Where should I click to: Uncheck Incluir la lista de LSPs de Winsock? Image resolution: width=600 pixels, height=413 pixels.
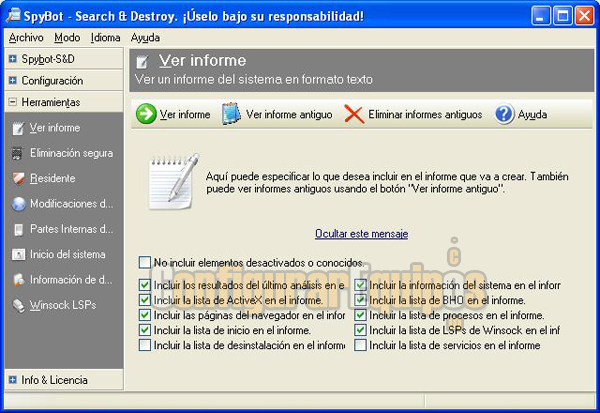360,330
